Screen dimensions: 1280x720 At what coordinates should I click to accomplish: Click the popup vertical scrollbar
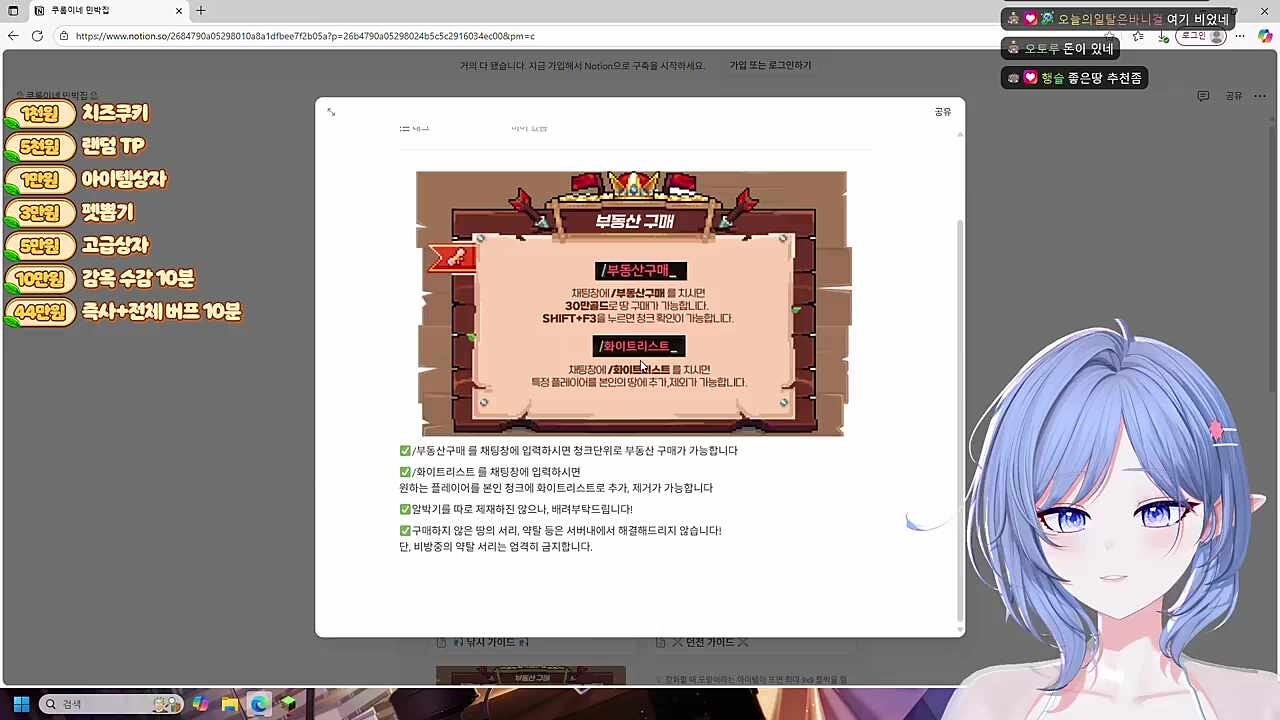[x=960, y=420]
